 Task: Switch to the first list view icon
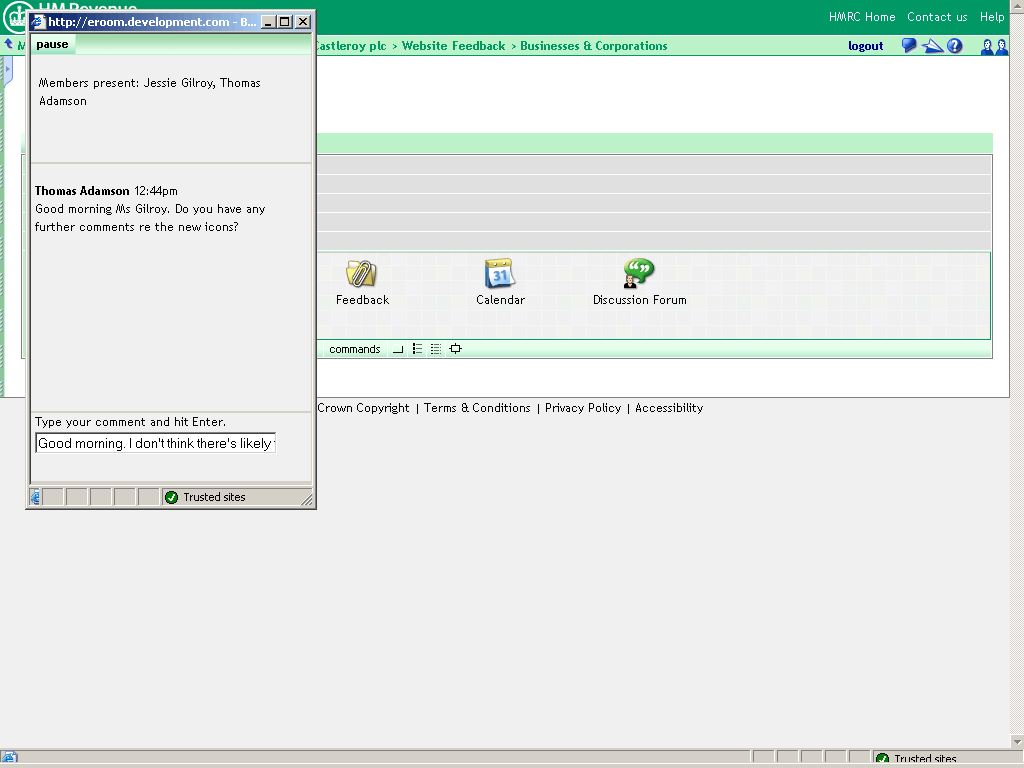[x=417, y=349]
